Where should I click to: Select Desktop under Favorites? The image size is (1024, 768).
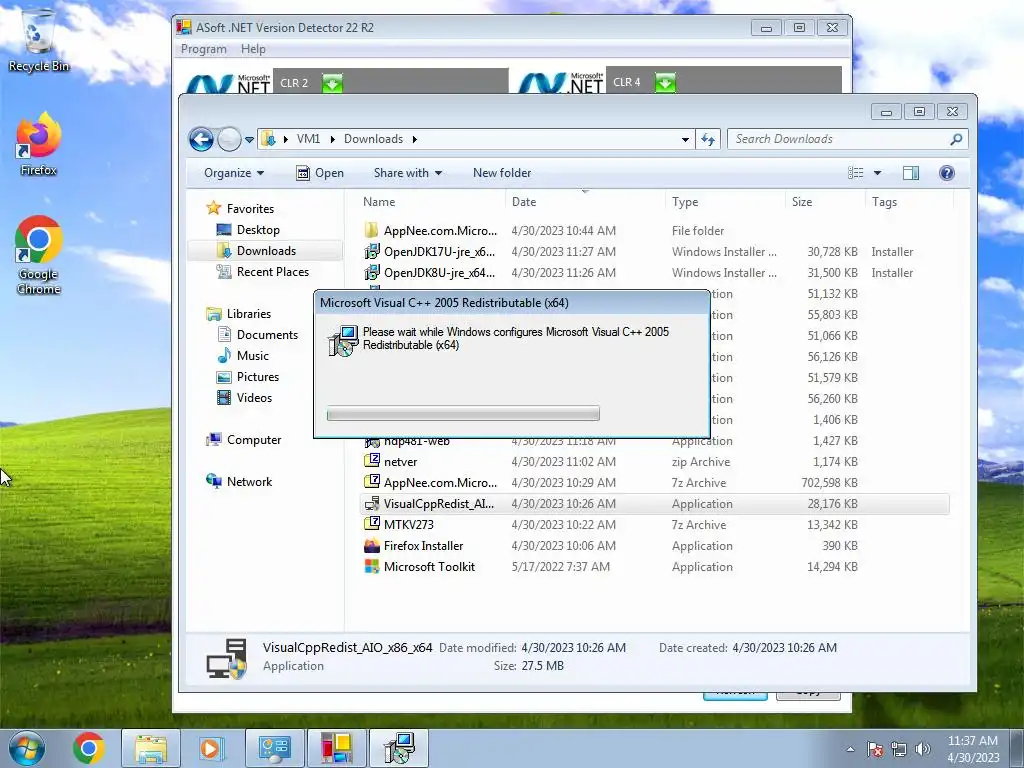[248, 230]
